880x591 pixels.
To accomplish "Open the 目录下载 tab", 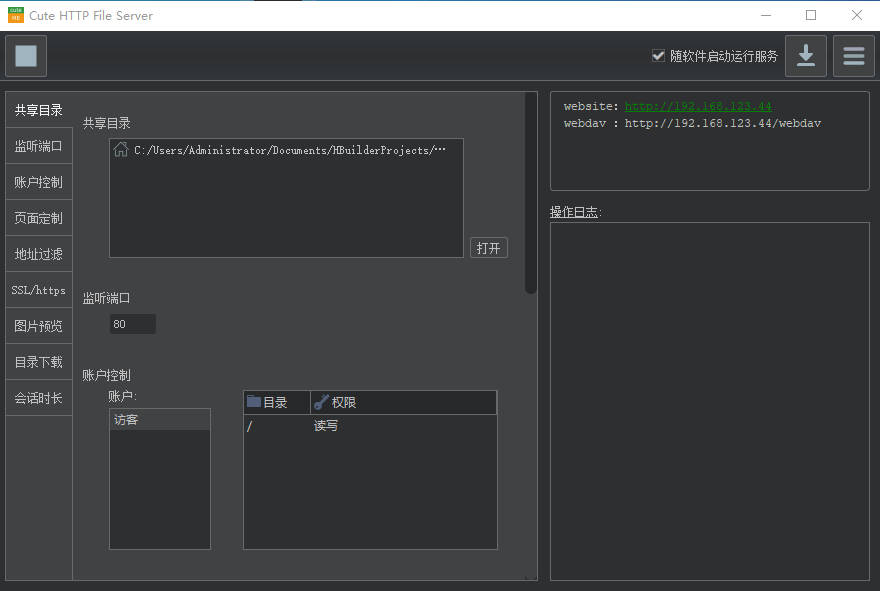I will pos(39,362).
